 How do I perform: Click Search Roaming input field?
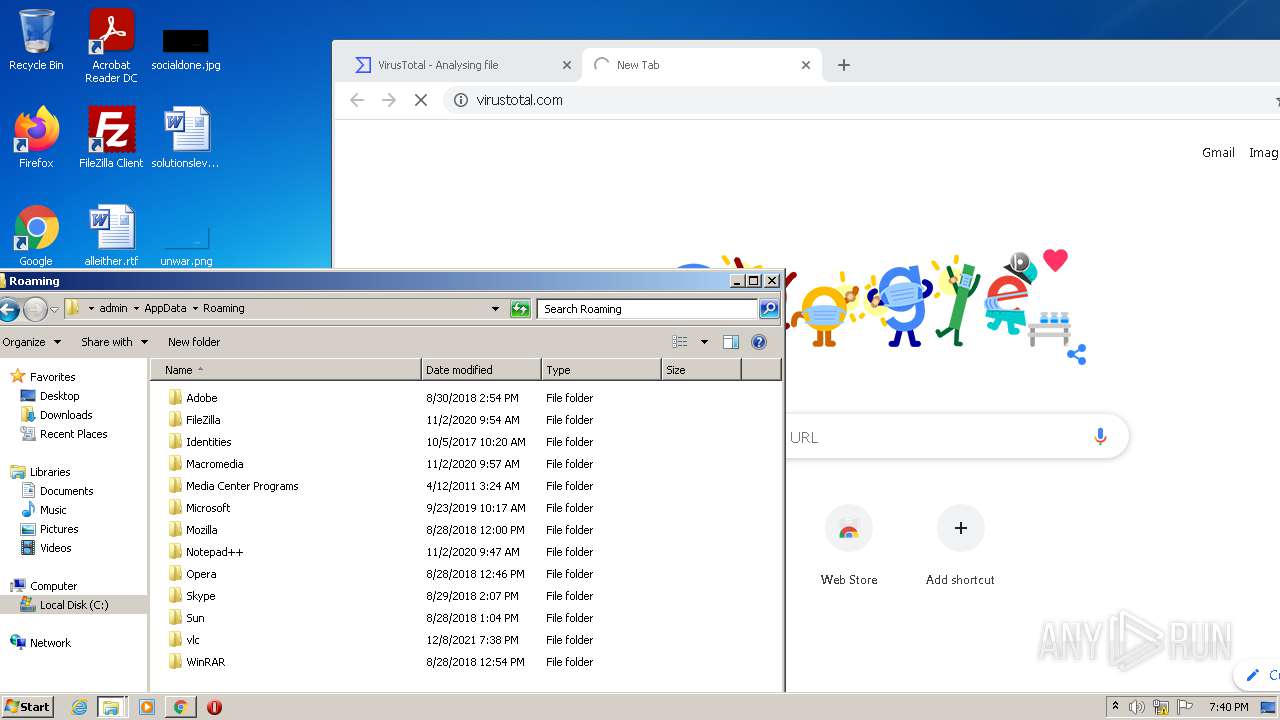648,309
